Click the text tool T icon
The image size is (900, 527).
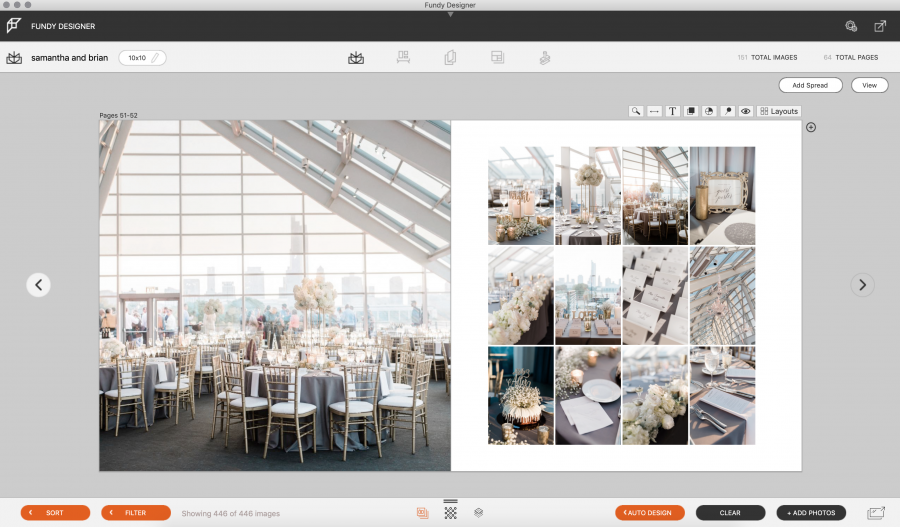672,111
